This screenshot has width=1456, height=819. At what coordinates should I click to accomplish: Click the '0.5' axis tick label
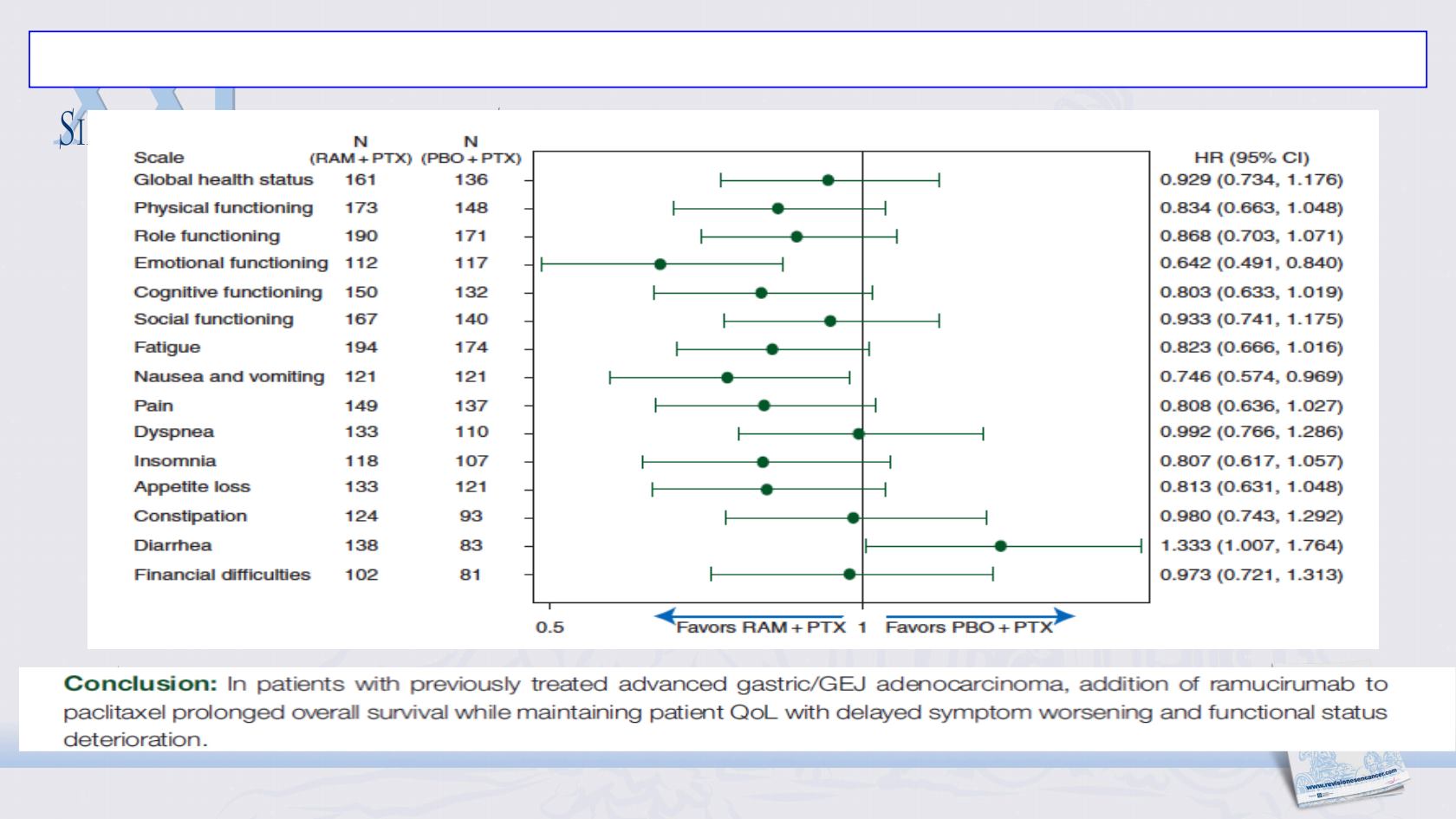549,627
